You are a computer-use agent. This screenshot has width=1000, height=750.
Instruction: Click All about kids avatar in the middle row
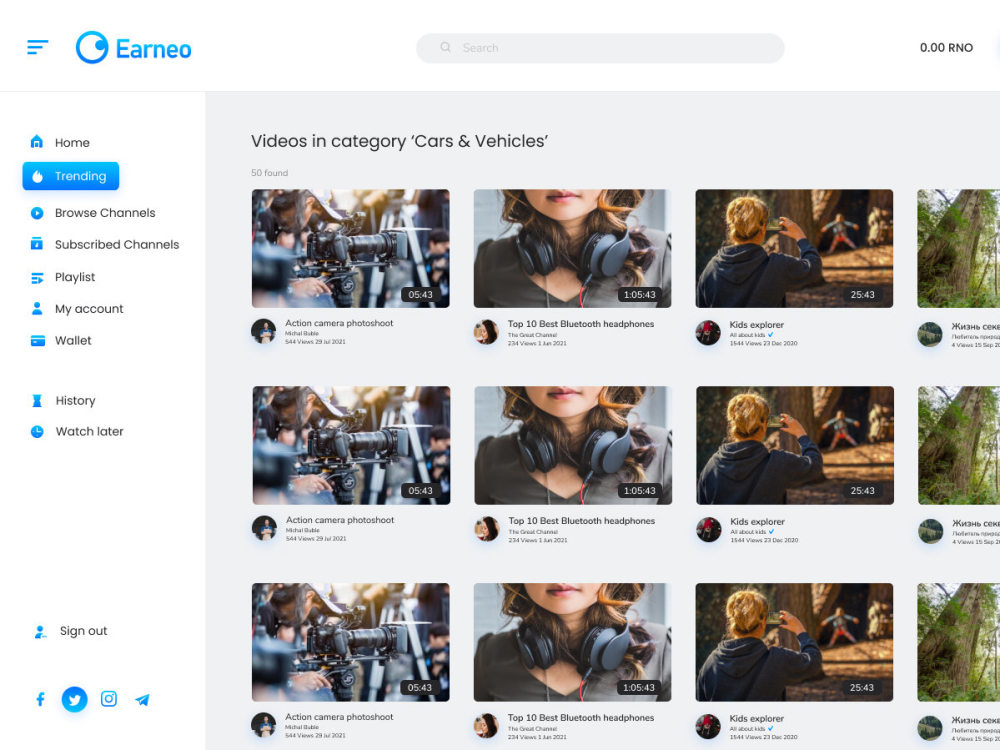pos(709,530)
